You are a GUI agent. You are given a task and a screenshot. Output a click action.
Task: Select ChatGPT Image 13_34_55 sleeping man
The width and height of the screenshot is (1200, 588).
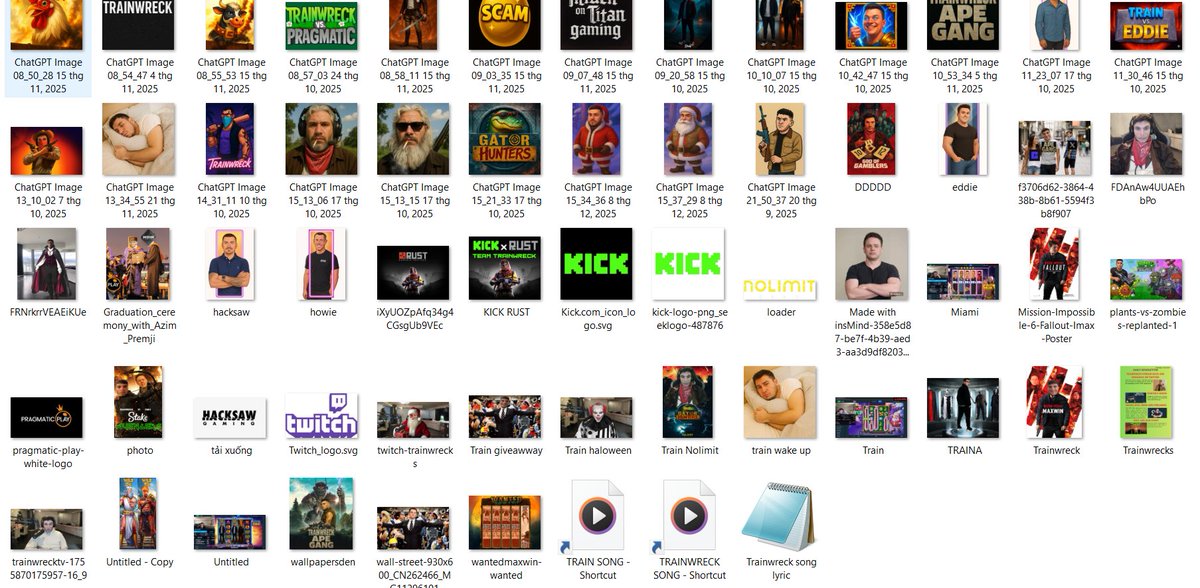coord(139,140)
